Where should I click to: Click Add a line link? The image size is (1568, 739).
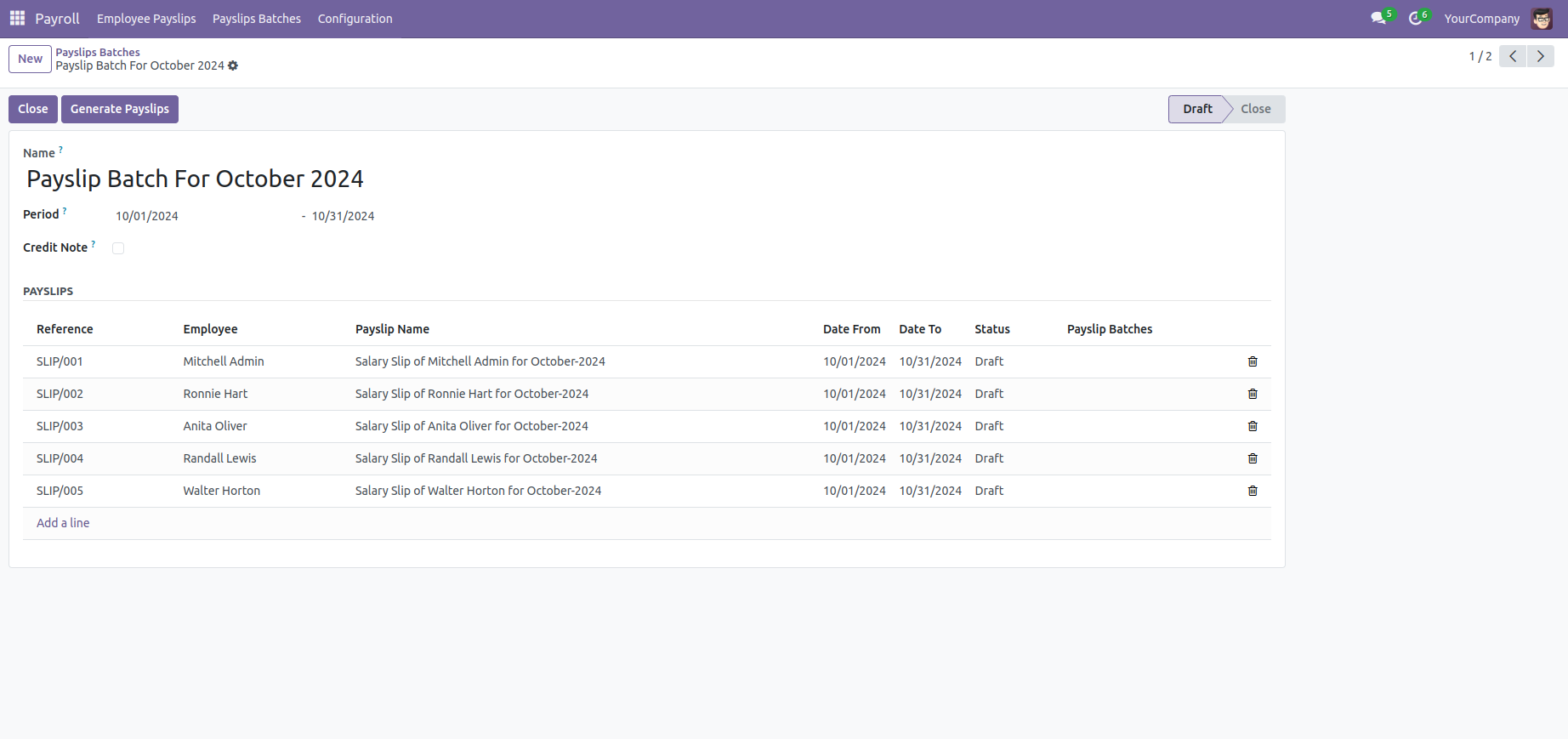[x=63, y=523]
